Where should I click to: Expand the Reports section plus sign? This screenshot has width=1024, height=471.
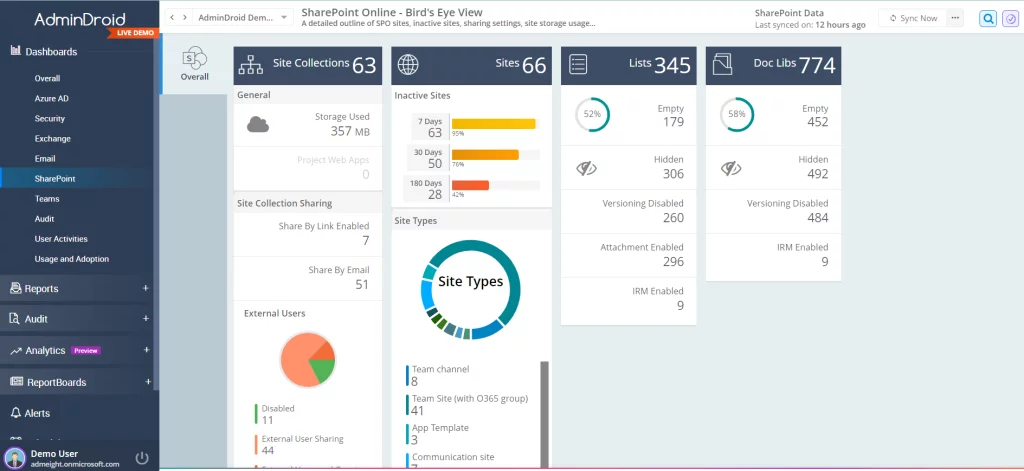pyautogui.click(x=146, y=289)
